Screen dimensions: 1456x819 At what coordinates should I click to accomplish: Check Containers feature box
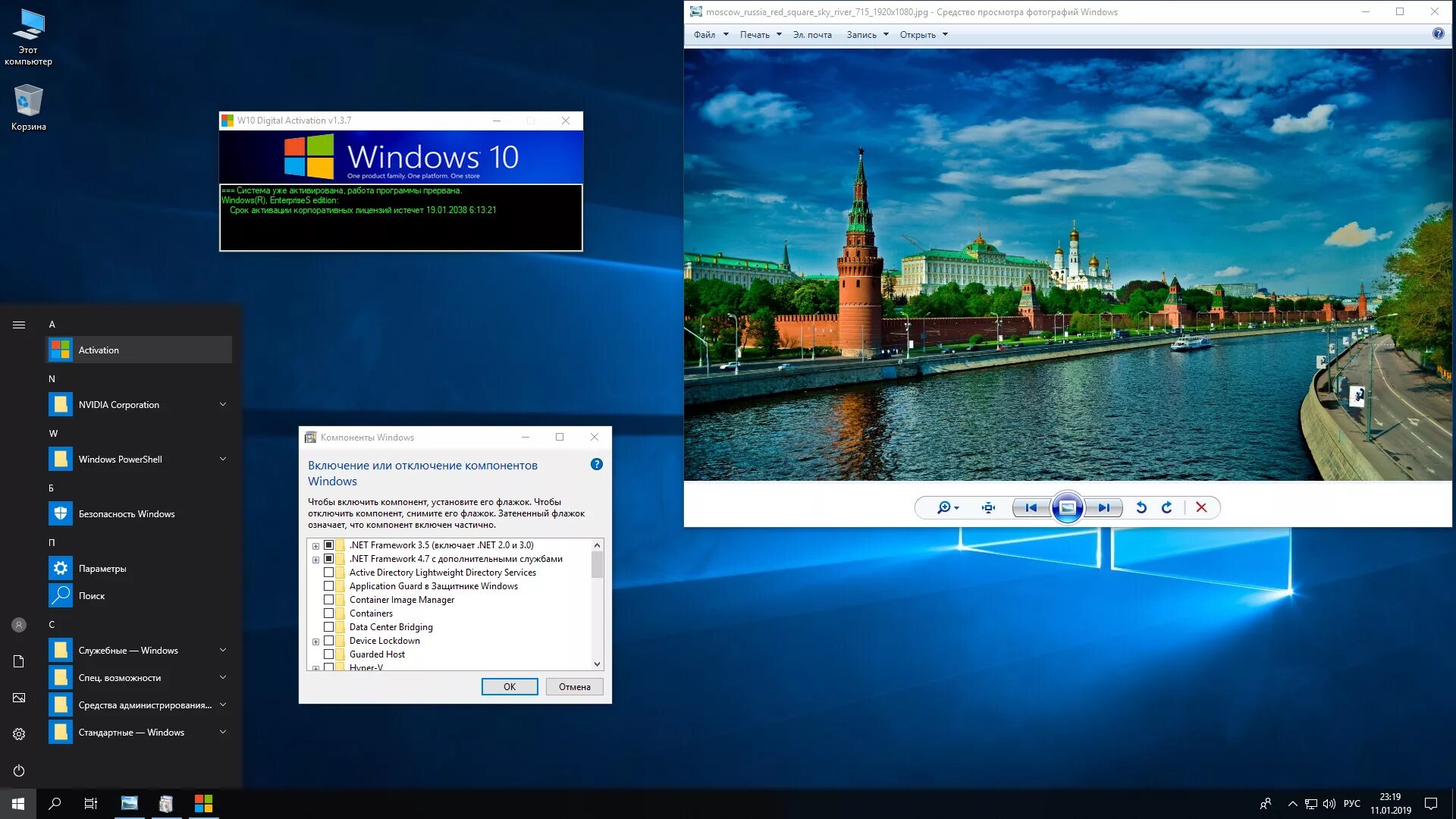[x=328, y=613]
